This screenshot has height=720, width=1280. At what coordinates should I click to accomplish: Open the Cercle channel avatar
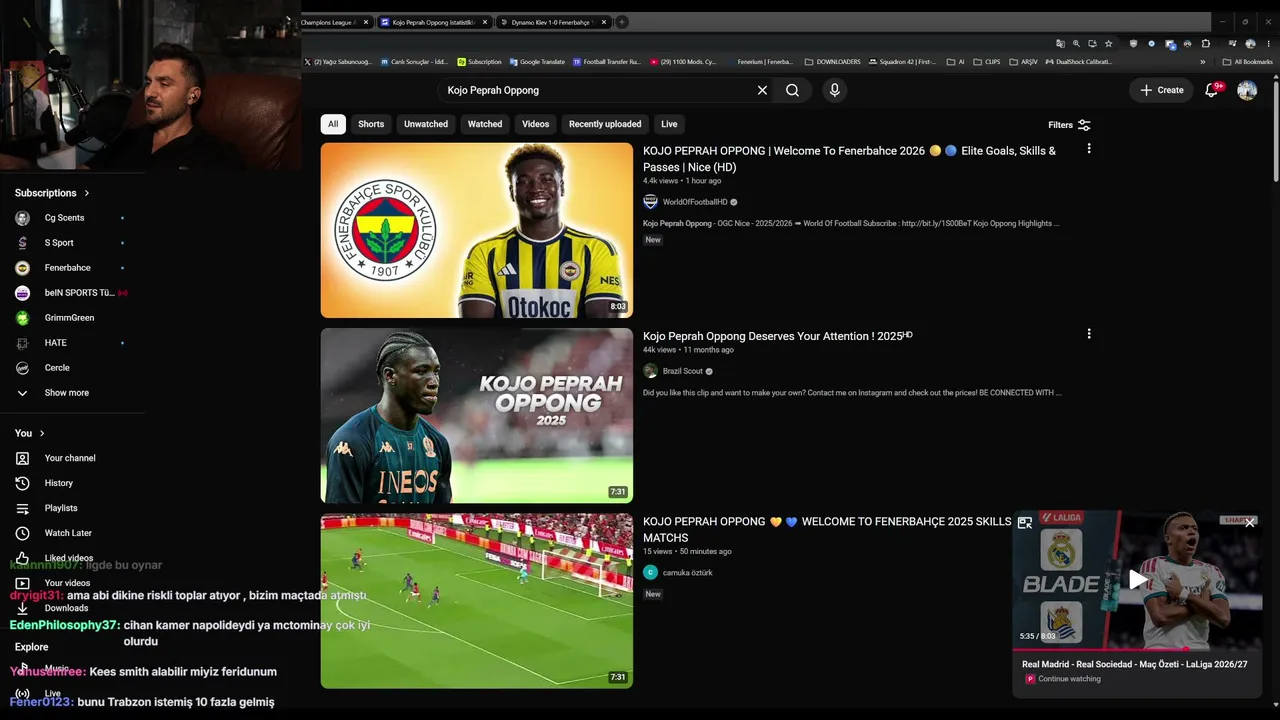click(23, 368)
